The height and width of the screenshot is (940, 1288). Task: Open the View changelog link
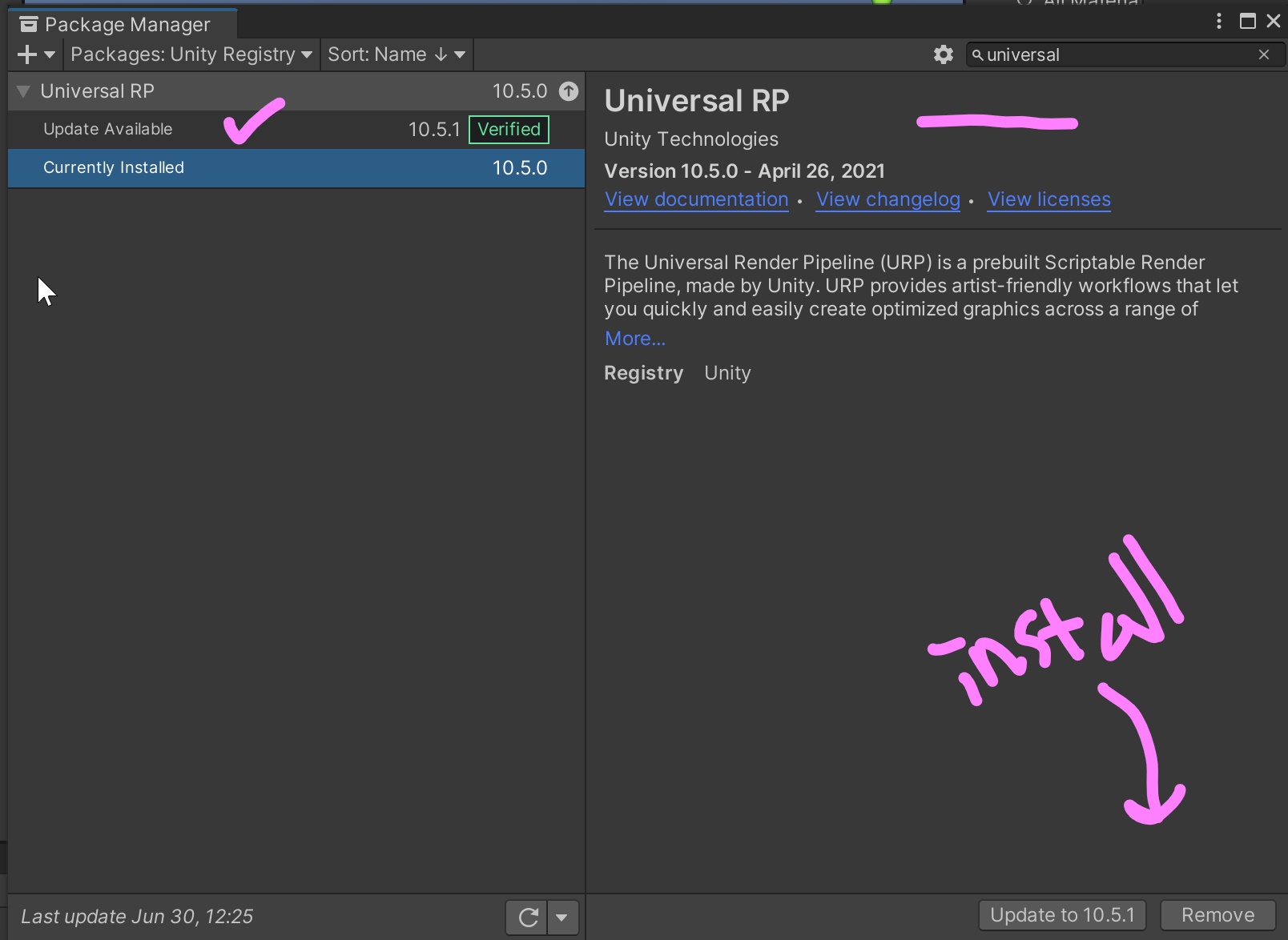click(888, 199)
